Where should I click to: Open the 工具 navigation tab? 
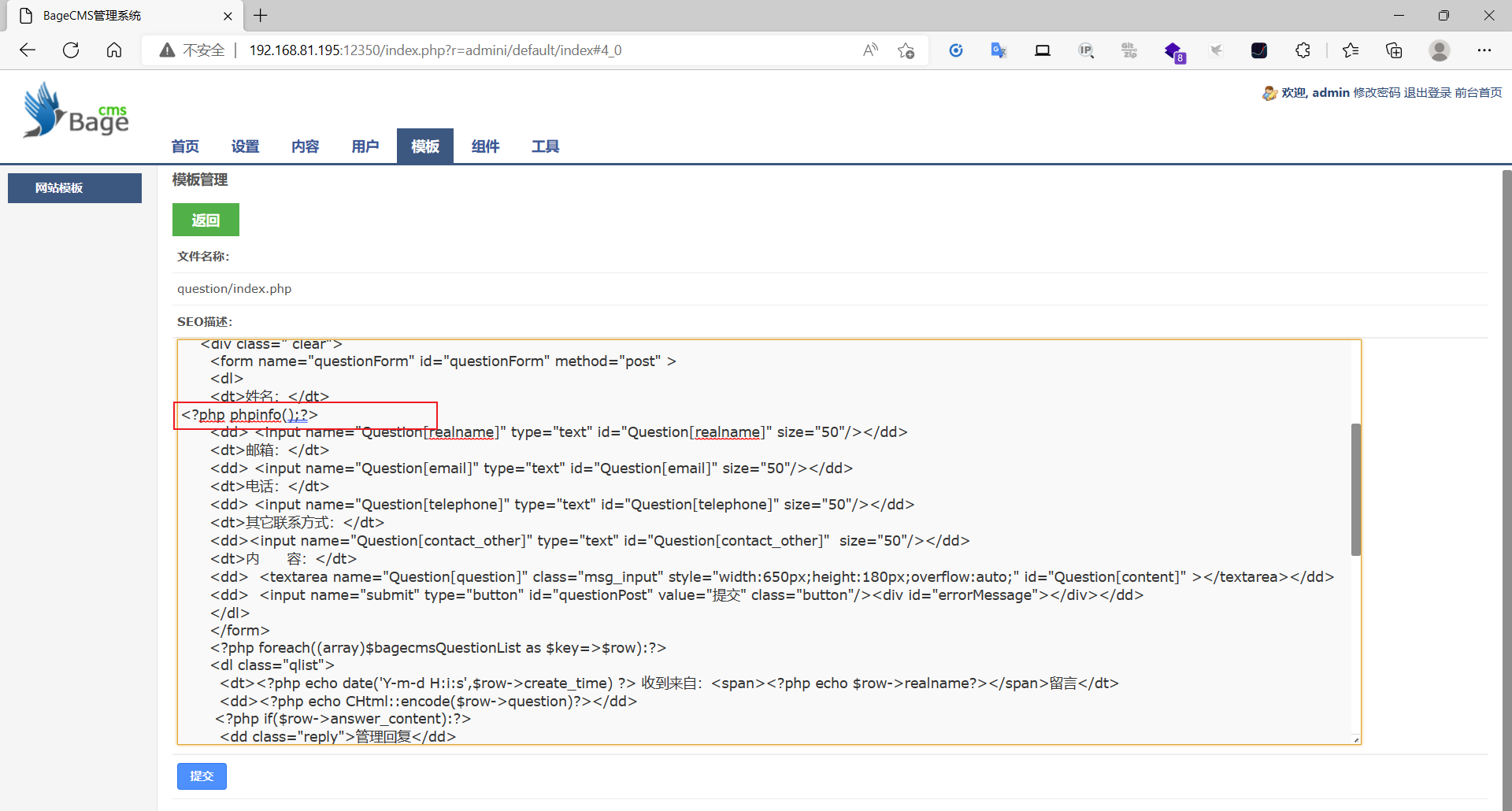click(545, 146)
